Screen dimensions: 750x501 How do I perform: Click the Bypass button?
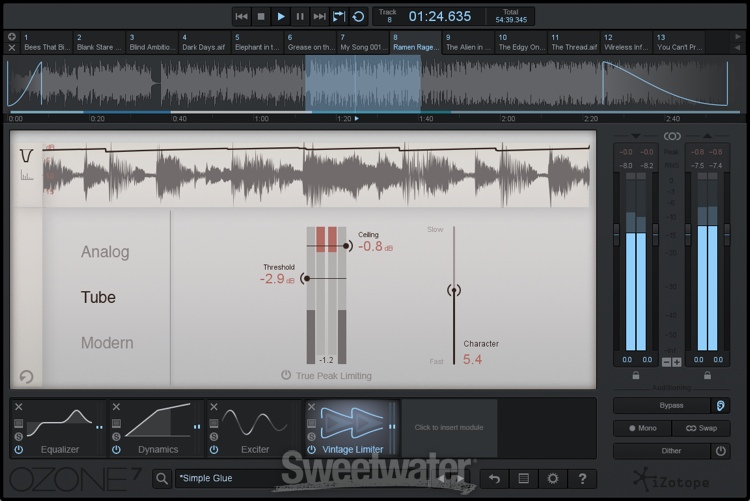pyautogui.click(x=662, y=405)
